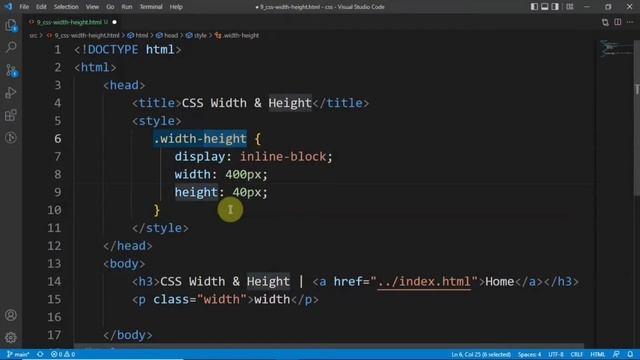
Task: Open the Source Control view
Action: (11, 71)
